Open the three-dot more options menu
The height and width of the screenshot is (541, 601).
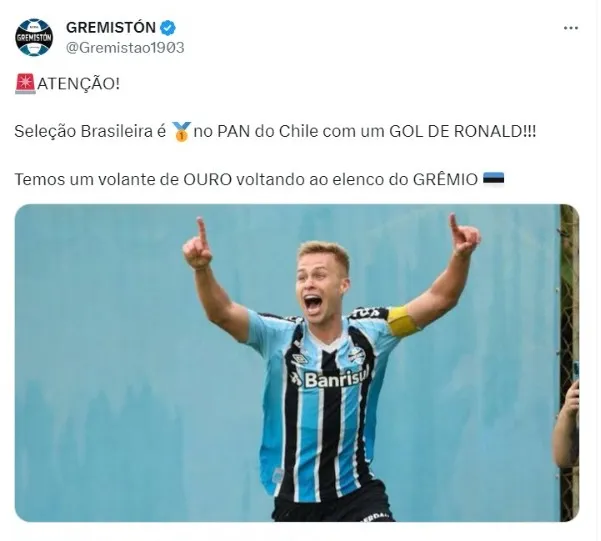(571, 28)
